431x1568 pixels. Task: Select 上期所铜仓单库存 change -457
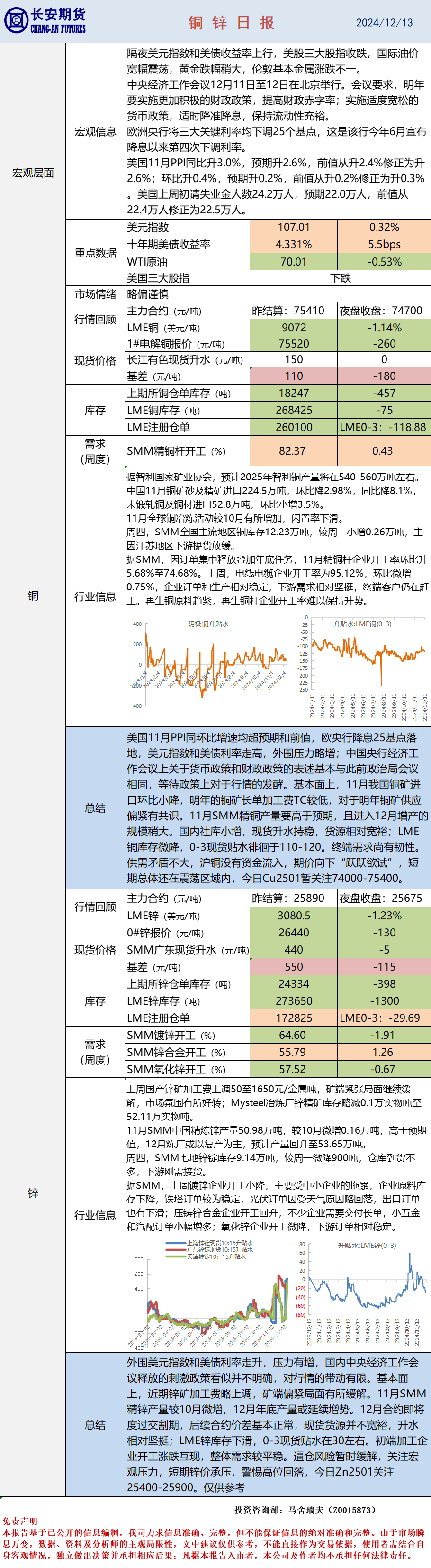(x=384, y=393)
